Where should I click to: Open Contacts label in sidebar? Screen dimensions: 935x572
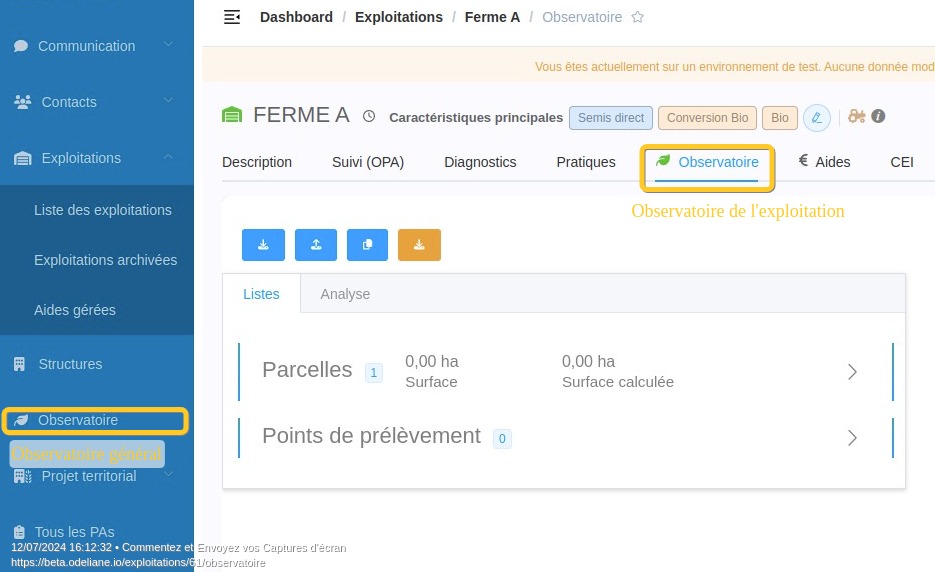coord(69,102)
